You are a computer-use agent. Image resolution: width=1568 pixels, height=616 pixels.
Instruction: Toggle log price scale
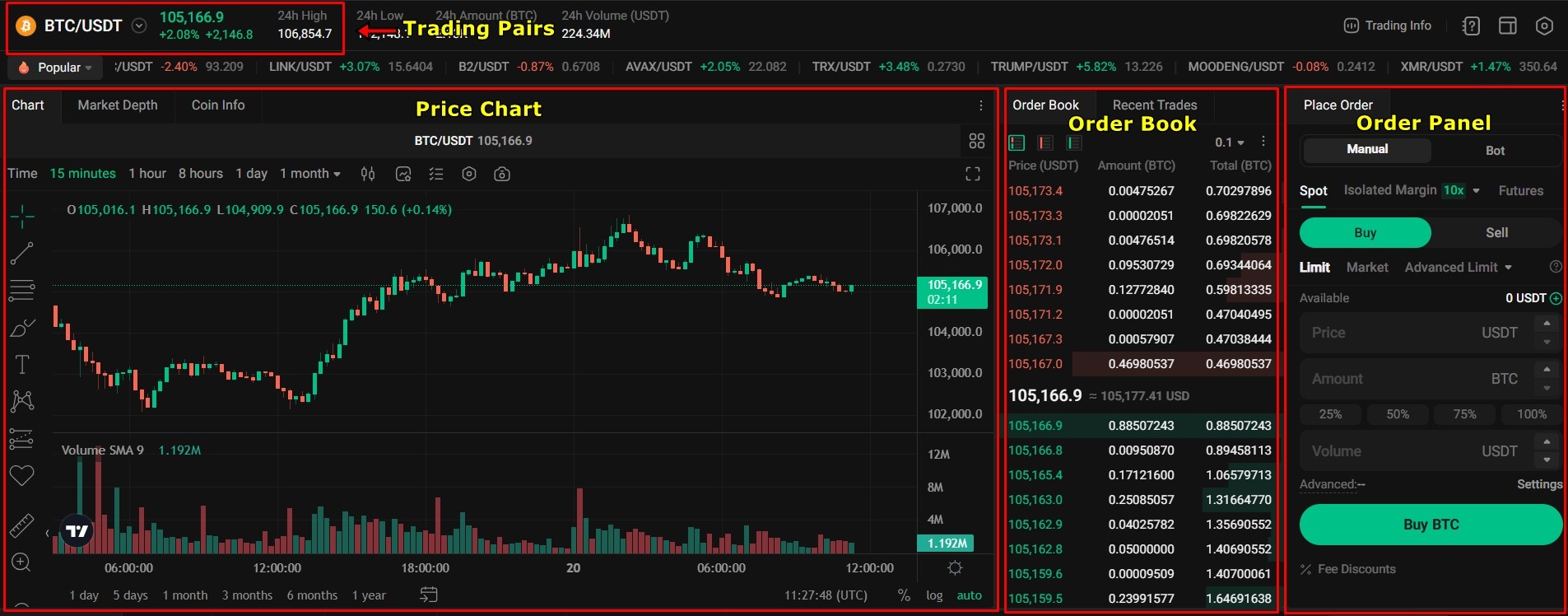934,595
